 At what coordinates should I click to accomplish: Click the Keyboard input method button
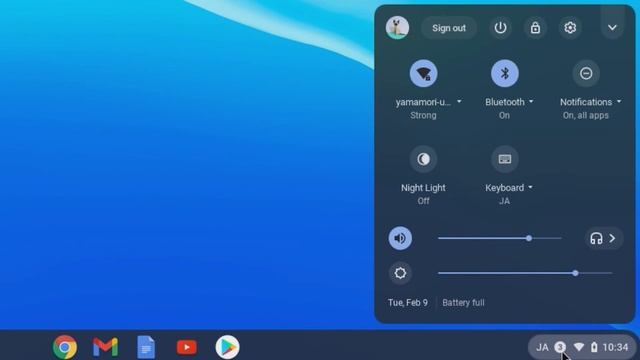coord(505,159)
